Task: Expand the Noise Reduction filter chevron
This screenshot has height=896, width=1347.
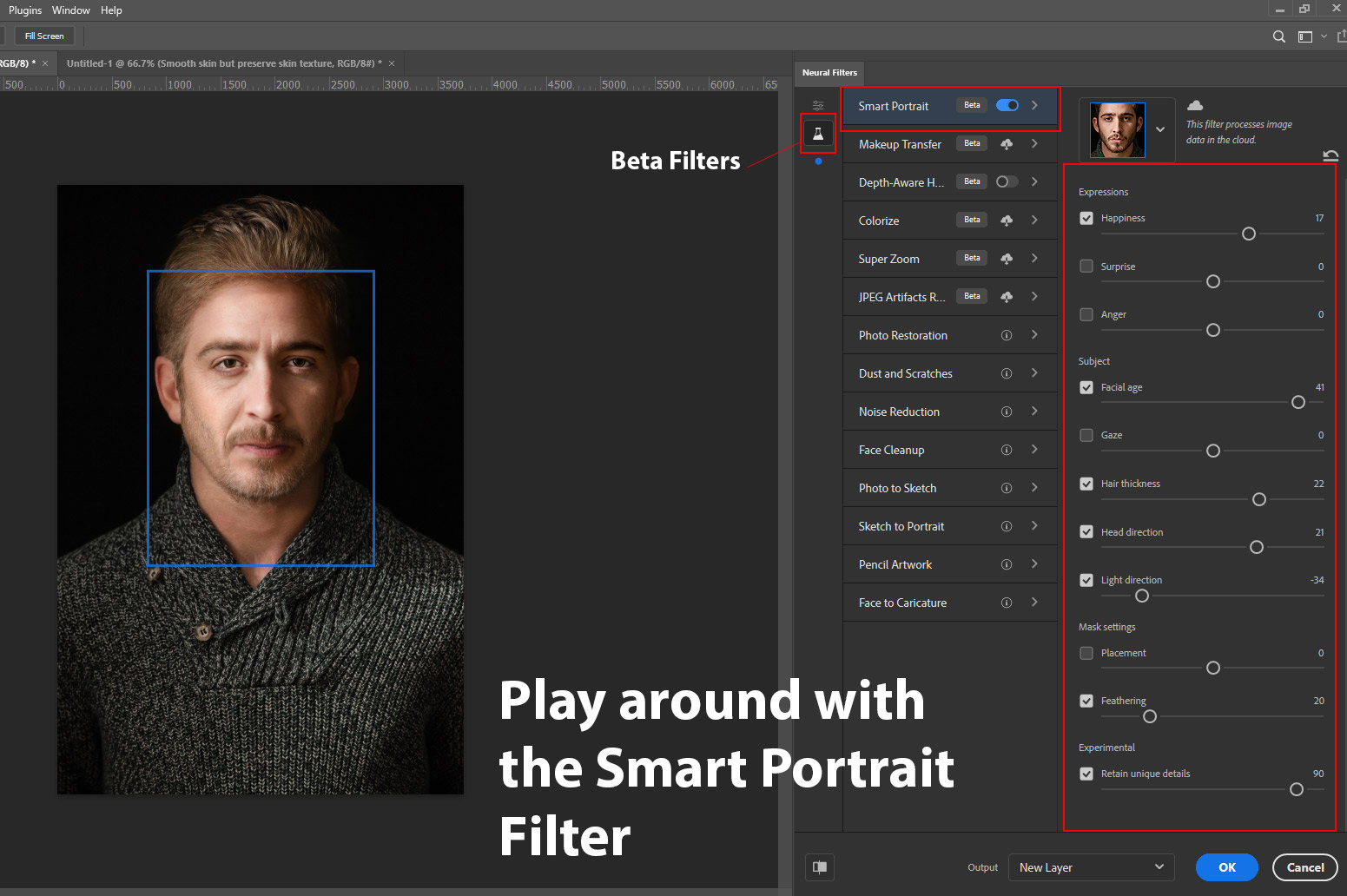Action: (x=1034, y=412)
